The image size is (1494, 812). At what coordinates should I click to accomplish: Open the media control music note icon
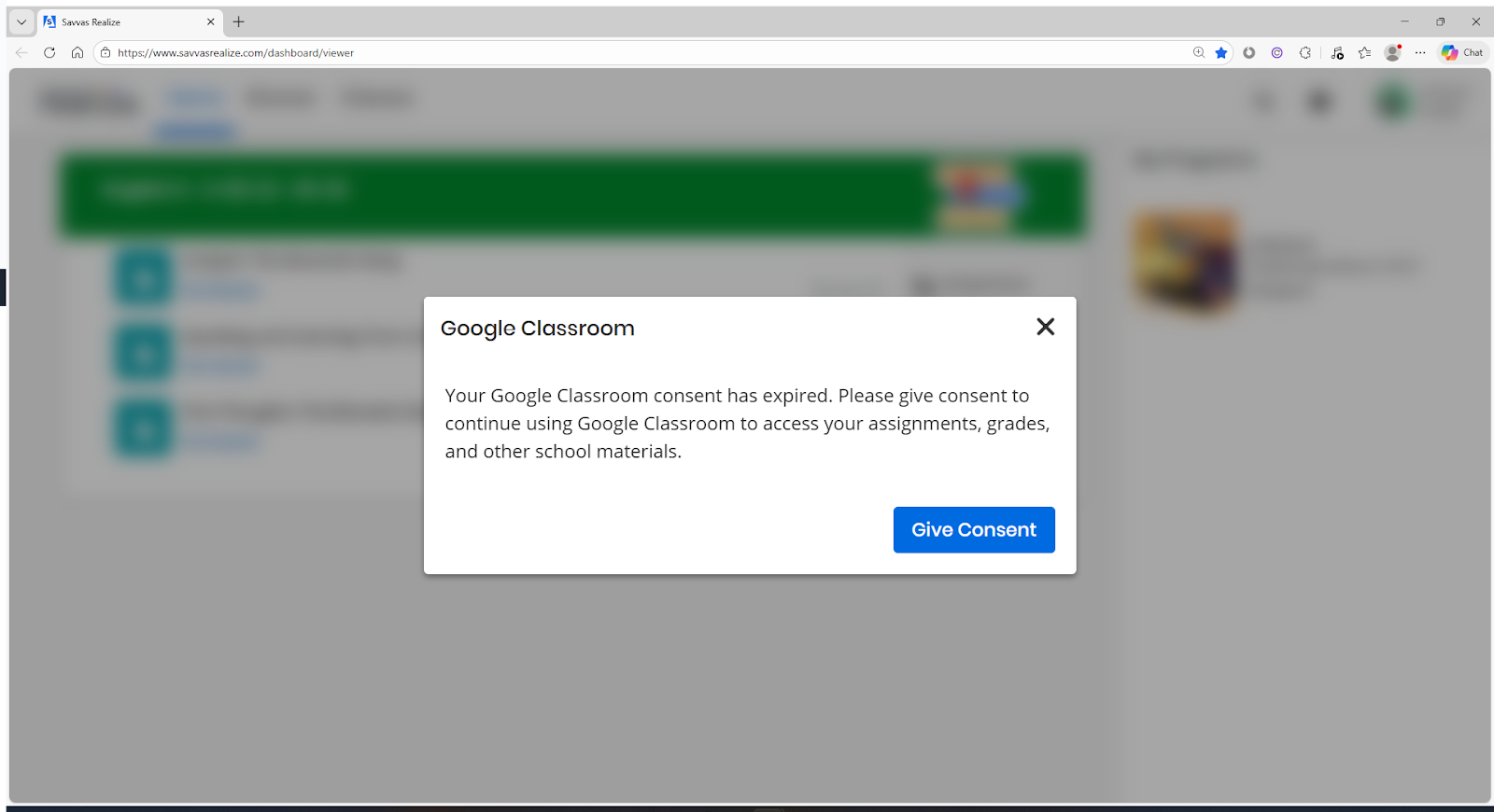point(1337,53)
